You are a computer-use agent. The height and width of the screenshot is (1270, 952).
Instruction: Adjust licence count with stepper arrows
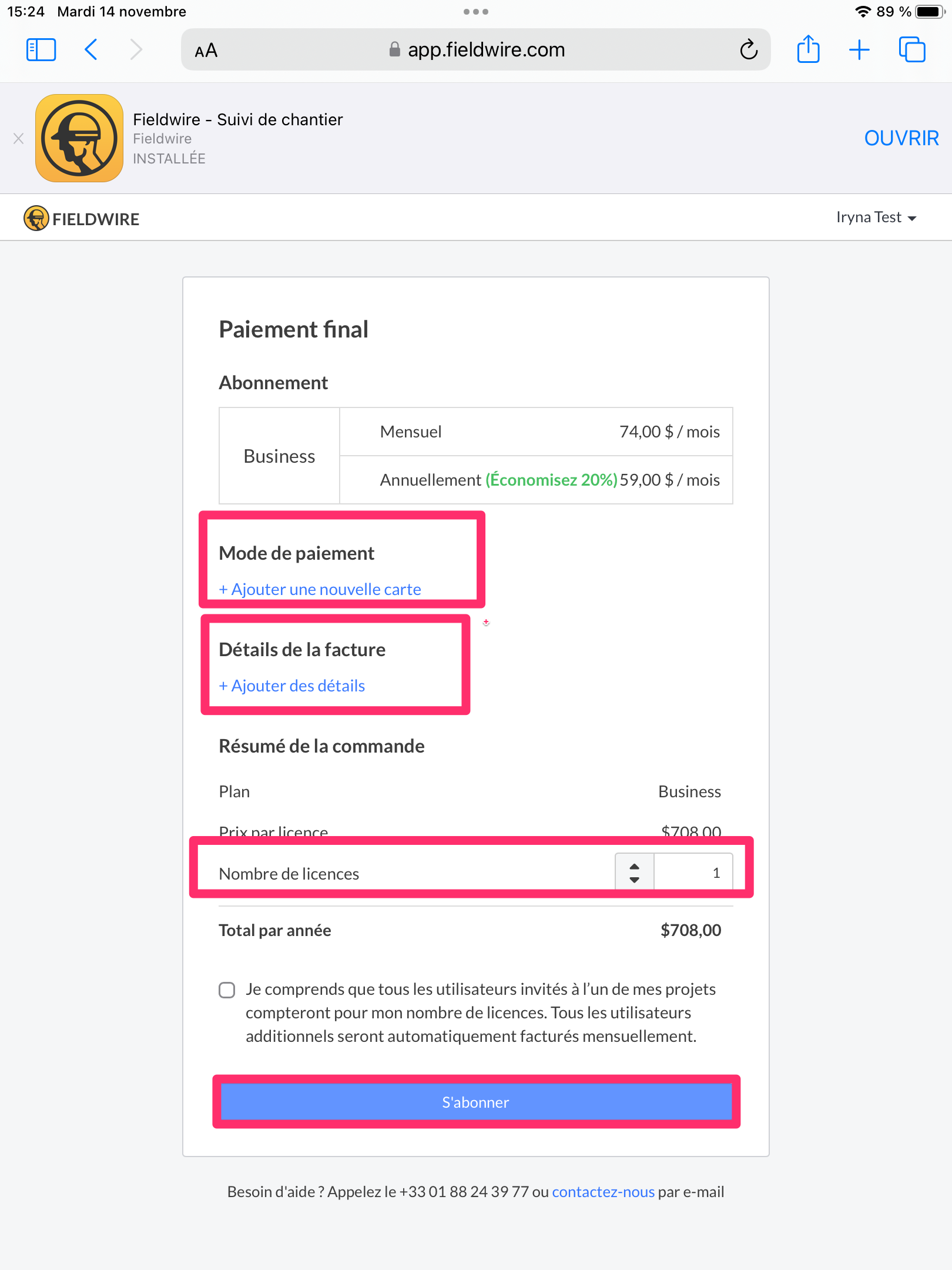(635, 873)
